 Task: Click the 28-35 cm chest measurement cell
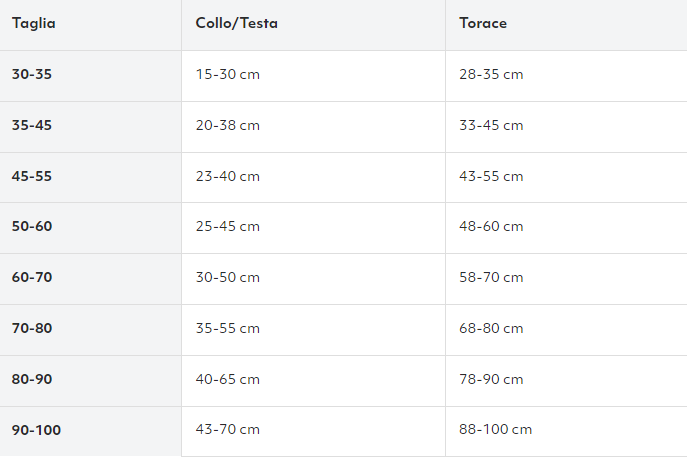(491, 74)
